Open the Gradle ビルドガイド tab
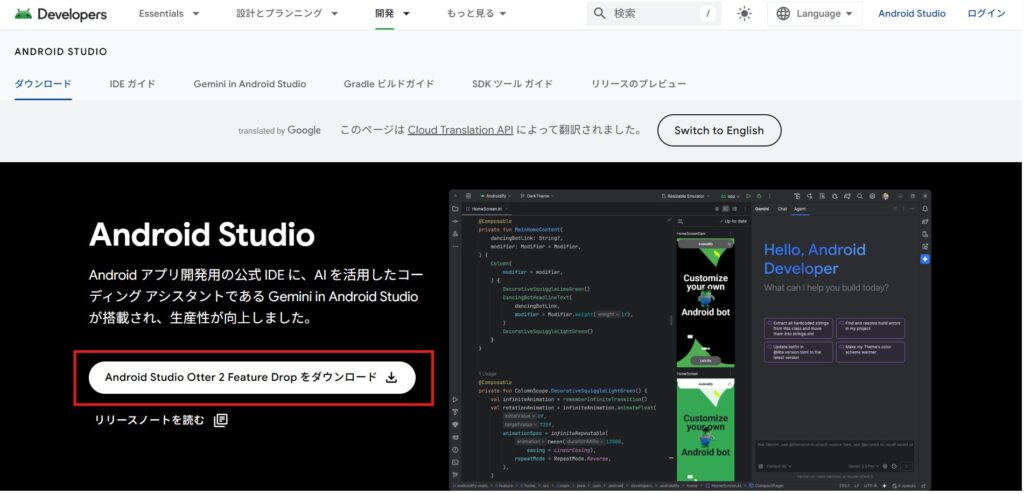 tap(389, 84)
